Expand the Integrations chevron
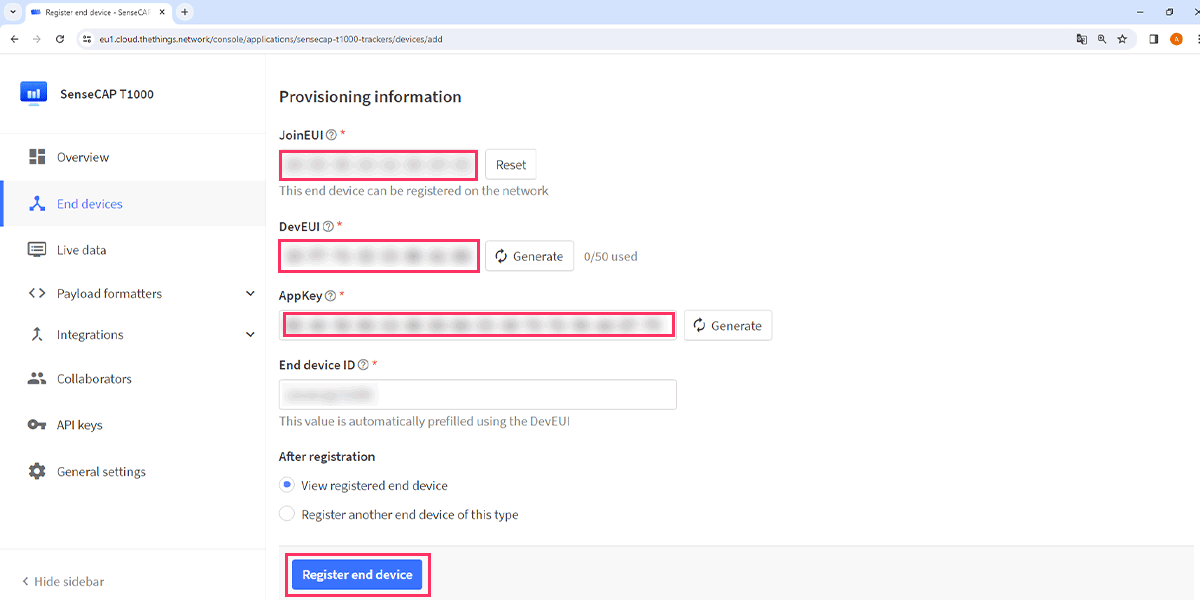Viewport: 1200px width, 600px height. [250, 335]
